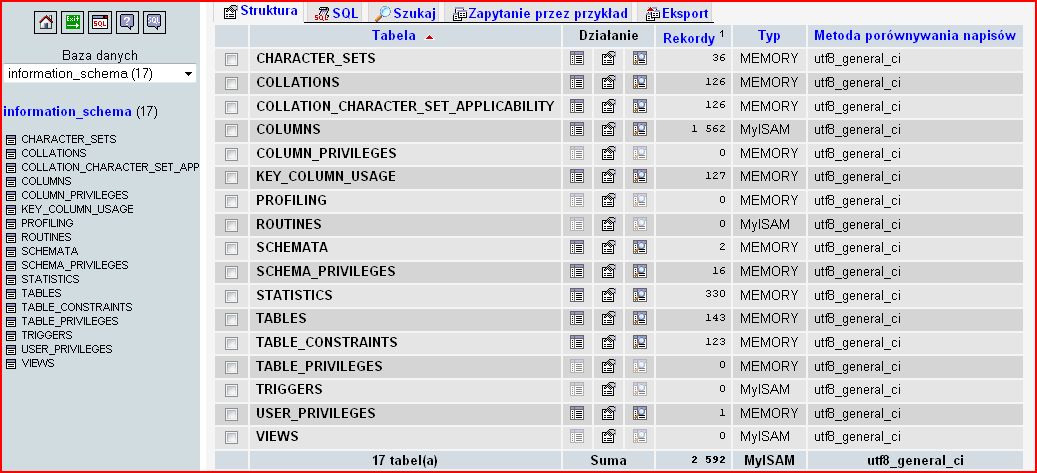
Task: Select the TRIGGERS checkbox
Action: (231, 390)
